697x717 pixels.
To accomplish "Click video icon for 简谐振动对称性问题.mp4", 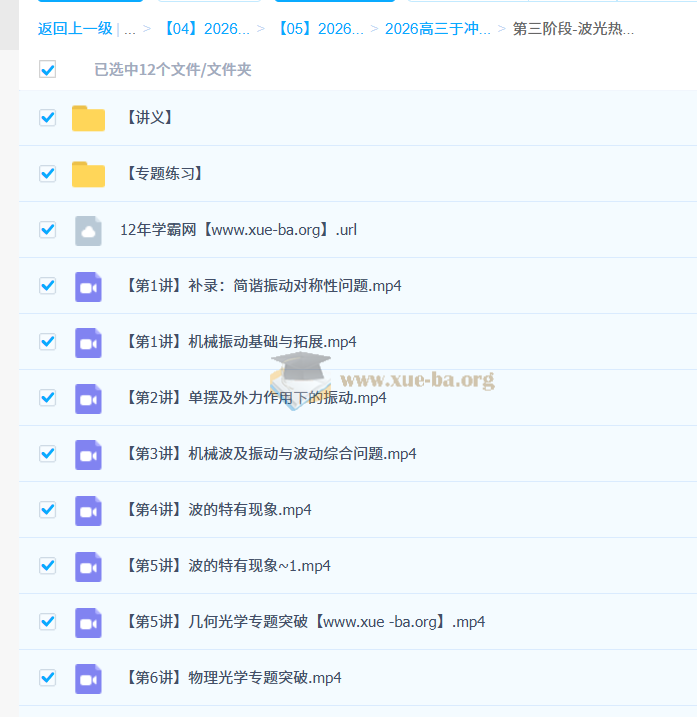I will (88, 286).
